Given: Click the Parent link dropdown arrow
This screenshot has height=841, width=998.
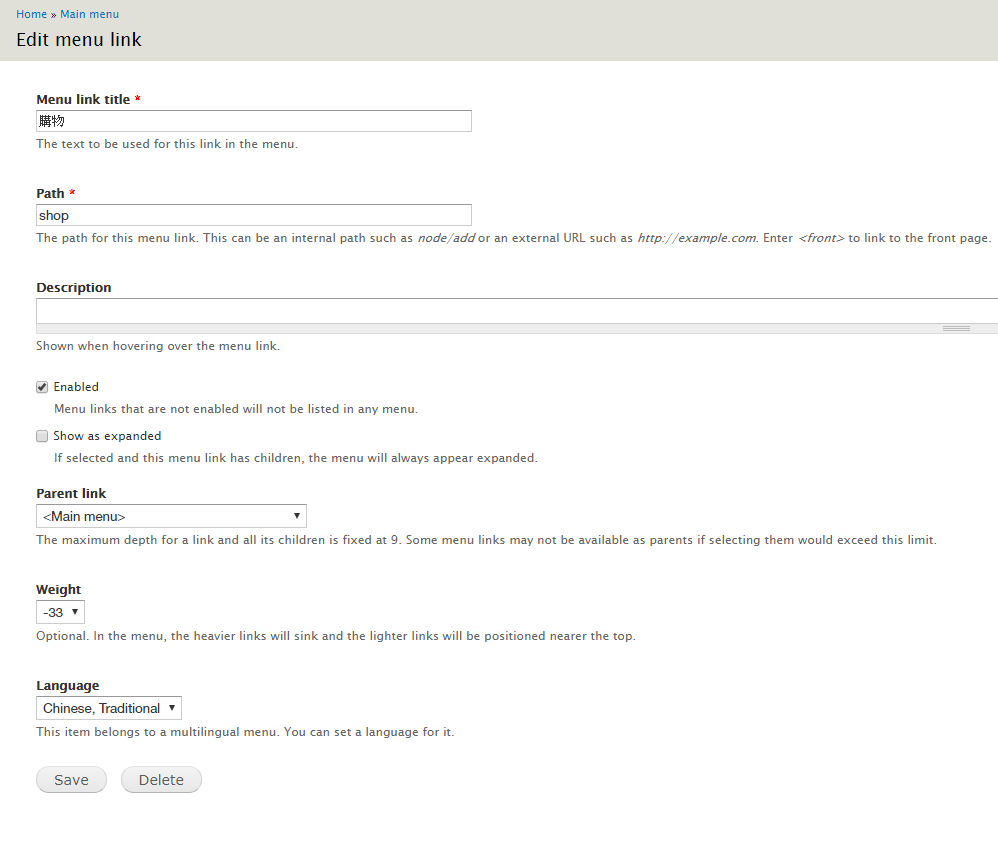Looking at the screenshot, I should click(297, 516).
